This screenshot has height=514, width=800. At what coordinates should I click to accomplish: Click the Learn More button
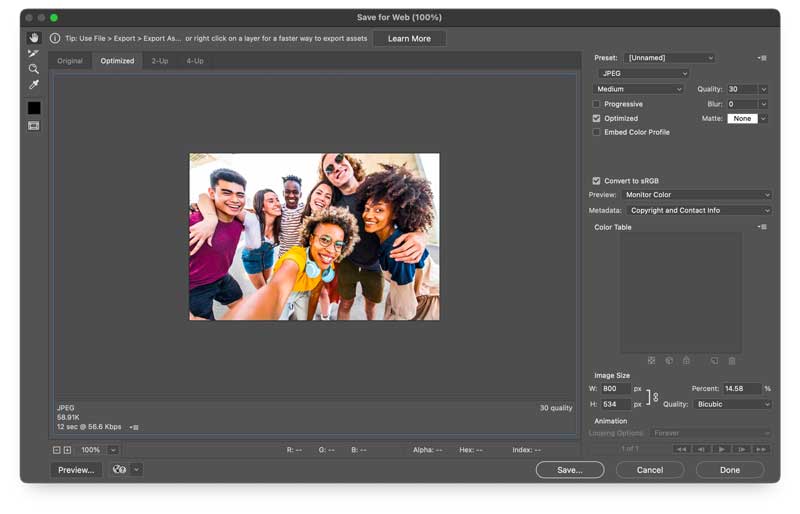point(409,39)
